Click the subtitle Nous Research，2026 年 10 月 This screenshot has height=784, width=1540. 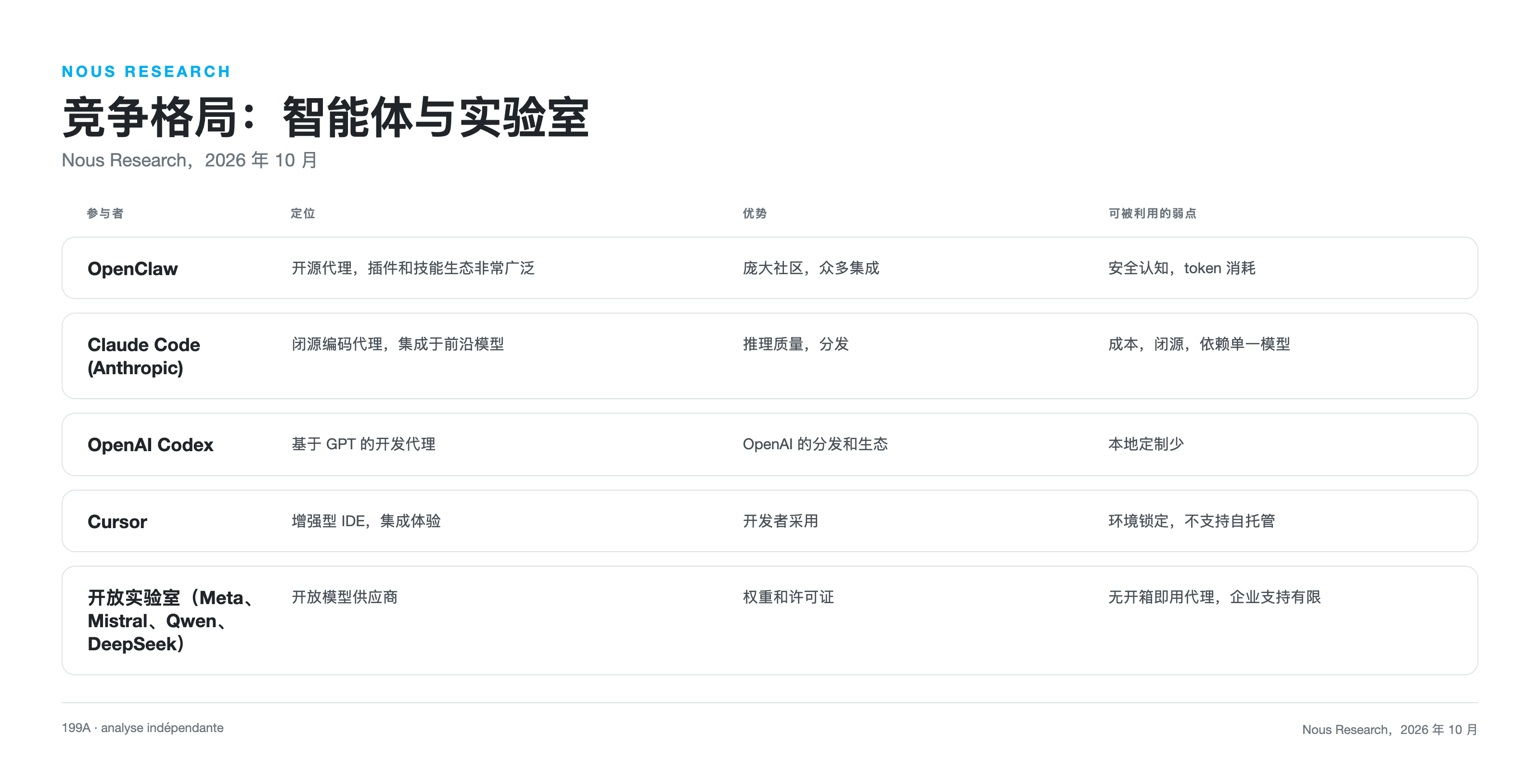point(190,160)
